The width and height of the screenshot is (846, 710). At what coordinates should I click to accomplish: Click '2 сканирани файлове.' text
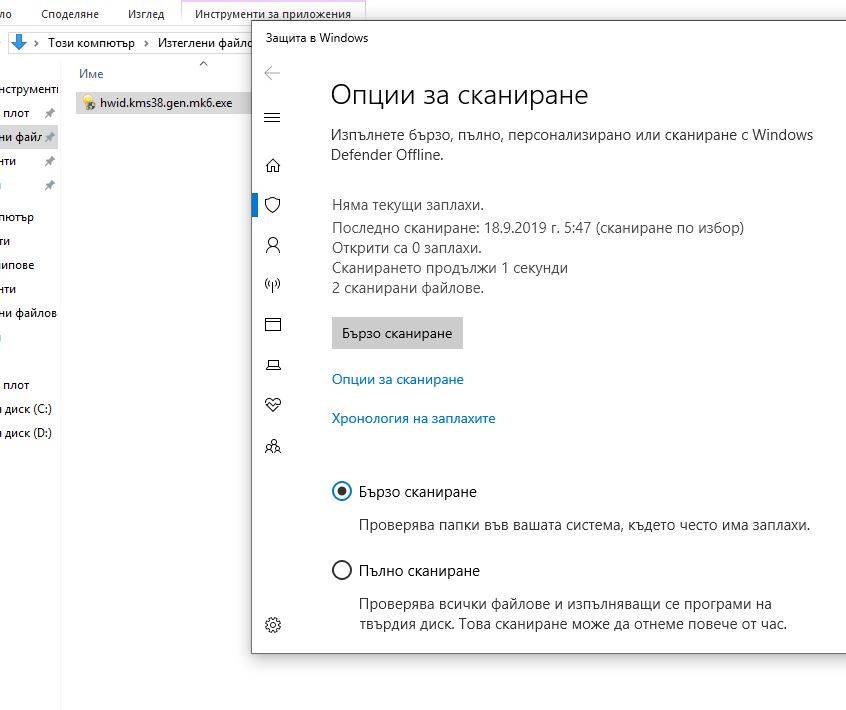[x=408, y=288]
